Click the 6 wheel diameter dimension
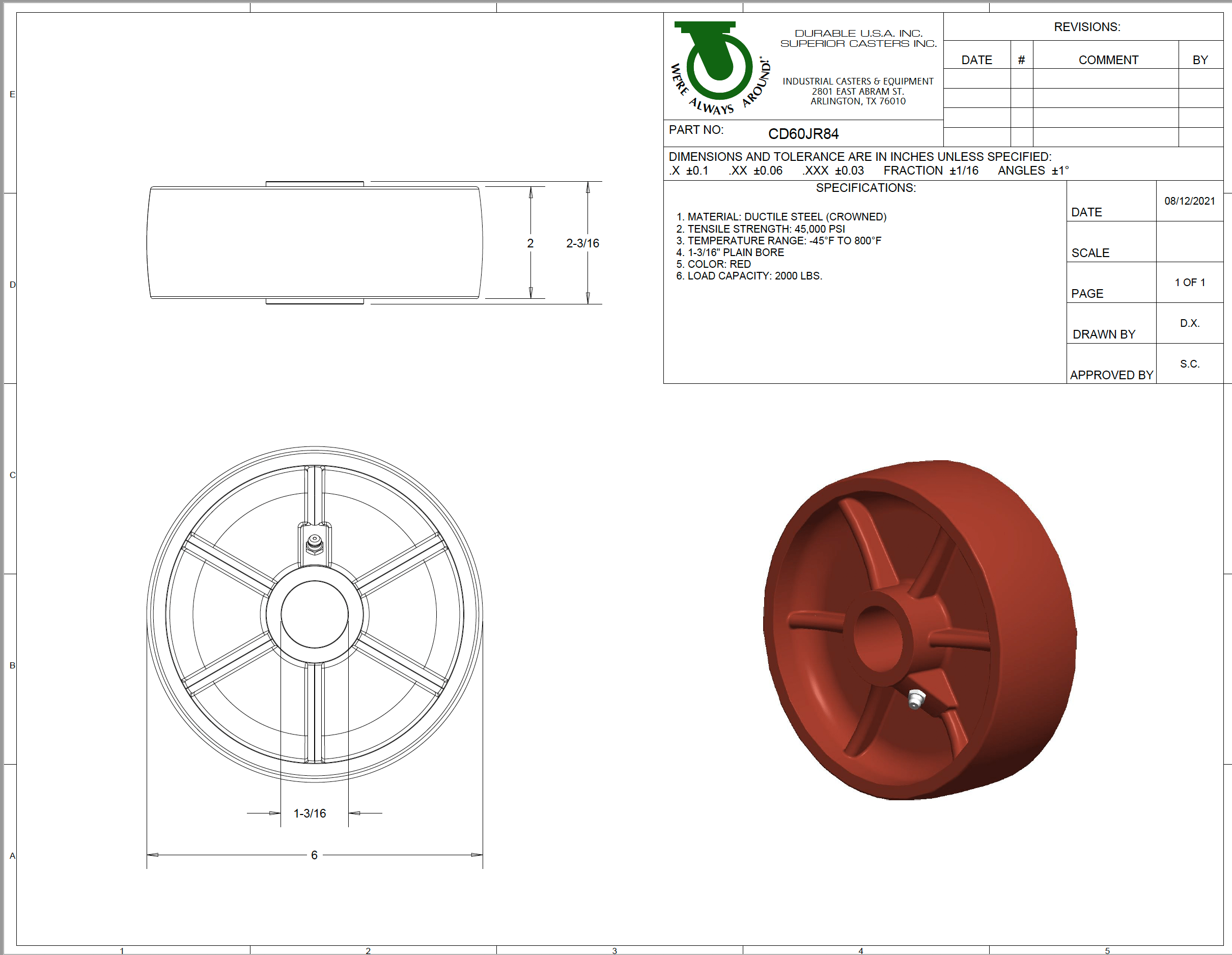This screenshot has height=955, width=1232. pyautogui.click(x=314, y=855)
